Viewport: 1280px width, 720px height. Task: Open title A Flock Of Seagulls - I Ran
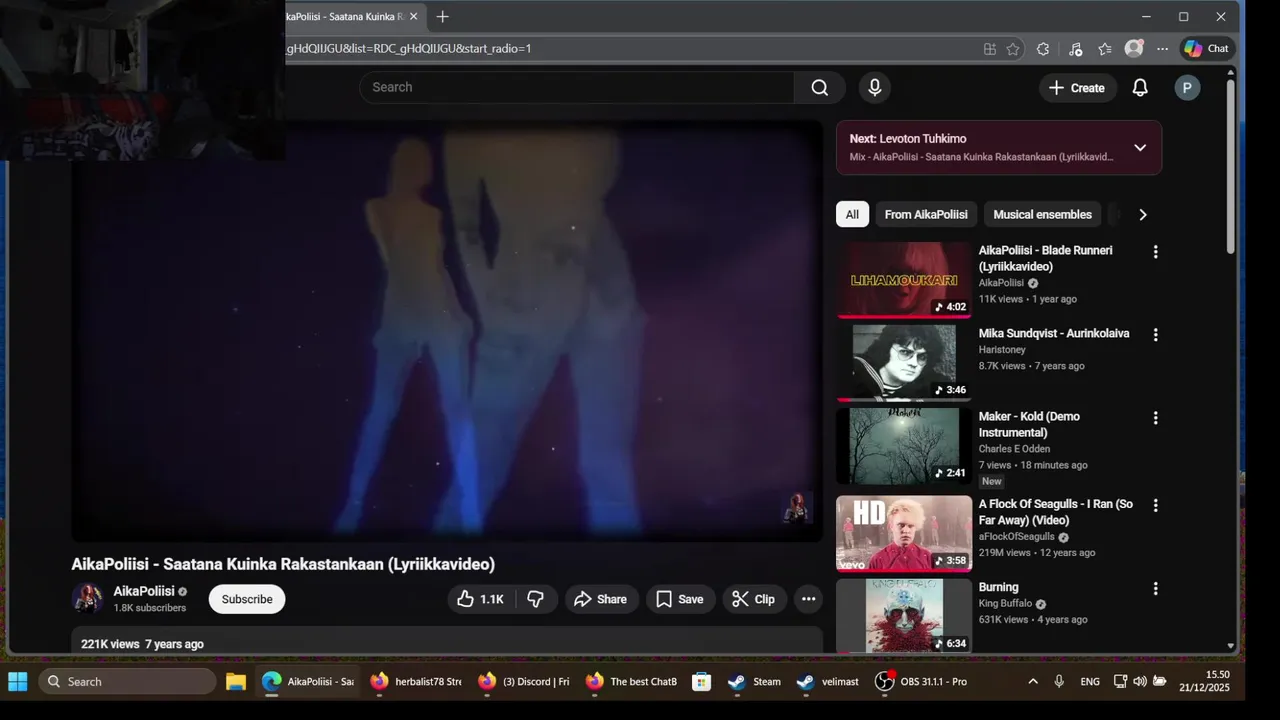pyautogui.click(x=1056, y=512)
